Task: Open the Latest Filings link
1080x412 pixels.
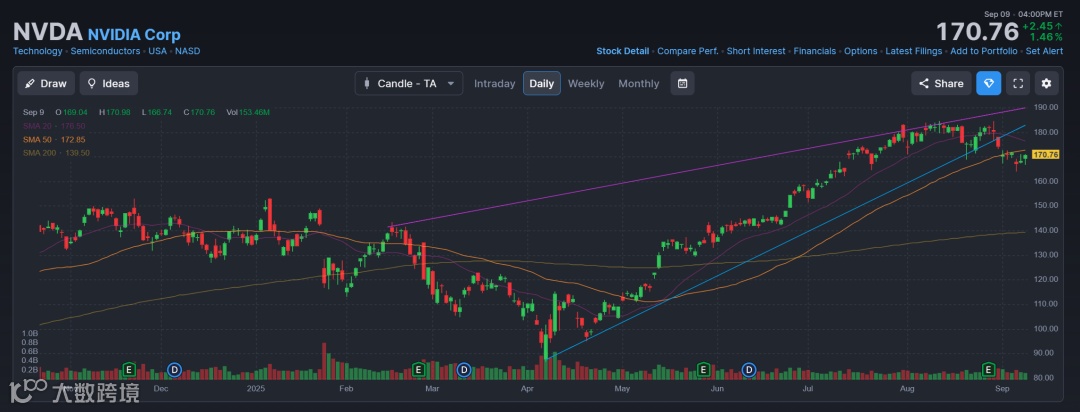Action: pos(913,51)
